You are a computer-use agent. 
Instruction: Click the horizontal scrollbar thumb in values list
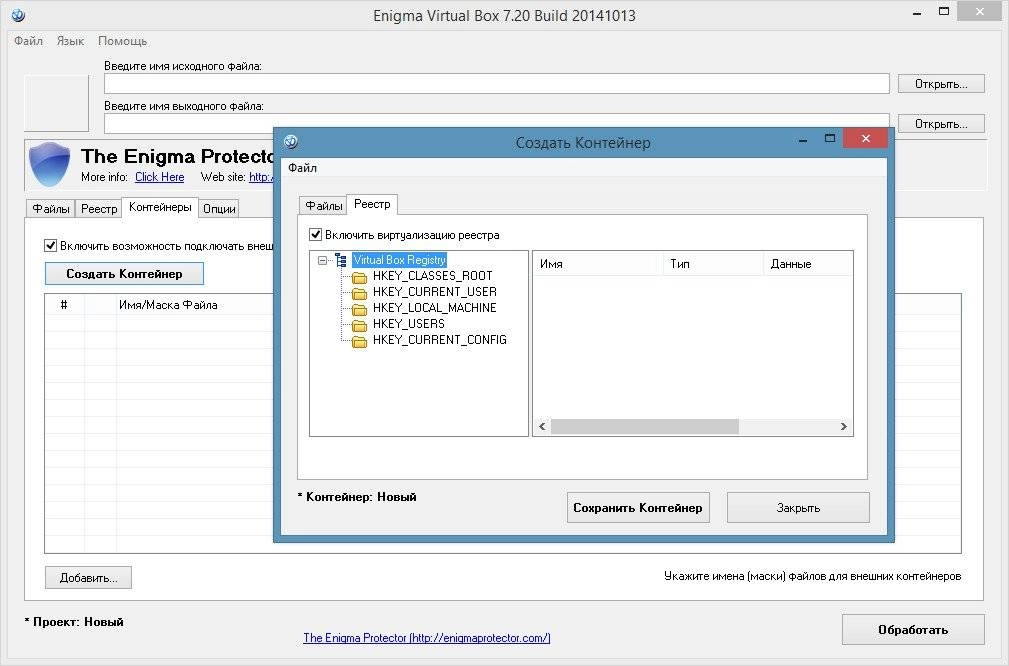point(644,427)
